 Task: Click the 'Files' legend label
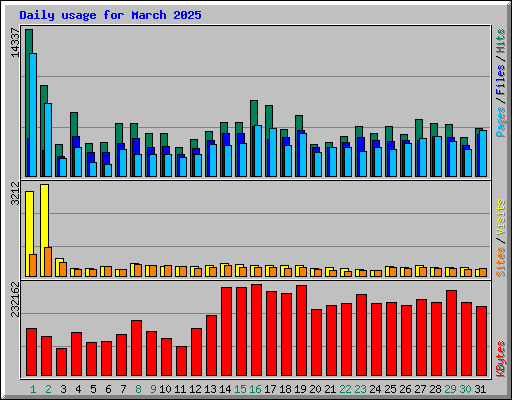pos(500,79)
